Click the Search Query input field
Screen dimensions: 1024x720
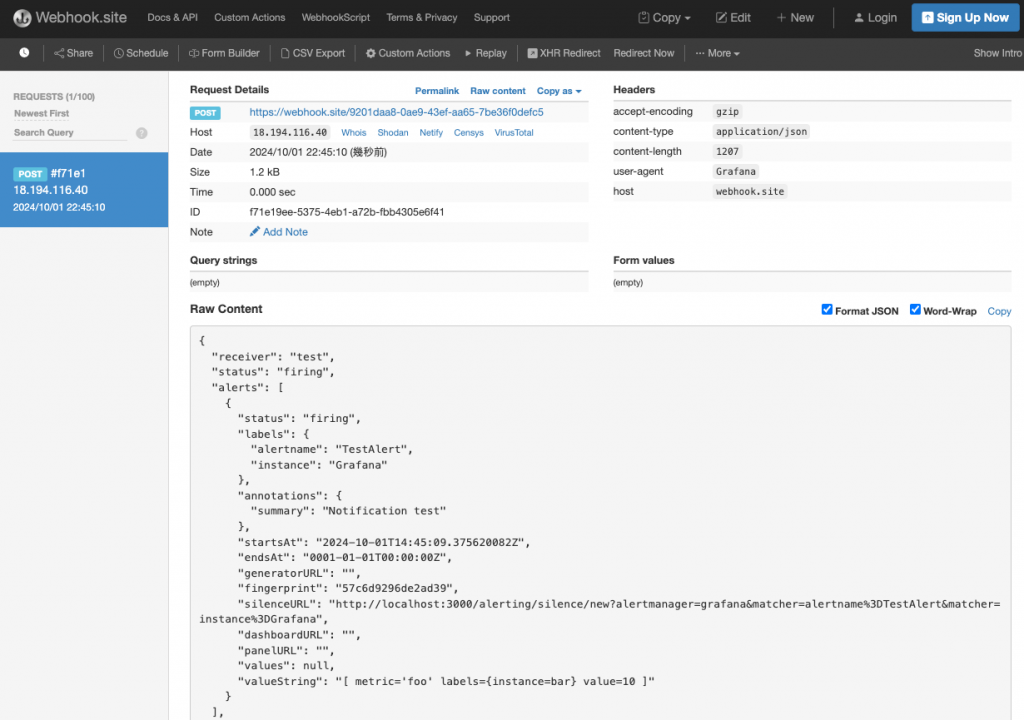tap(72, 133)
